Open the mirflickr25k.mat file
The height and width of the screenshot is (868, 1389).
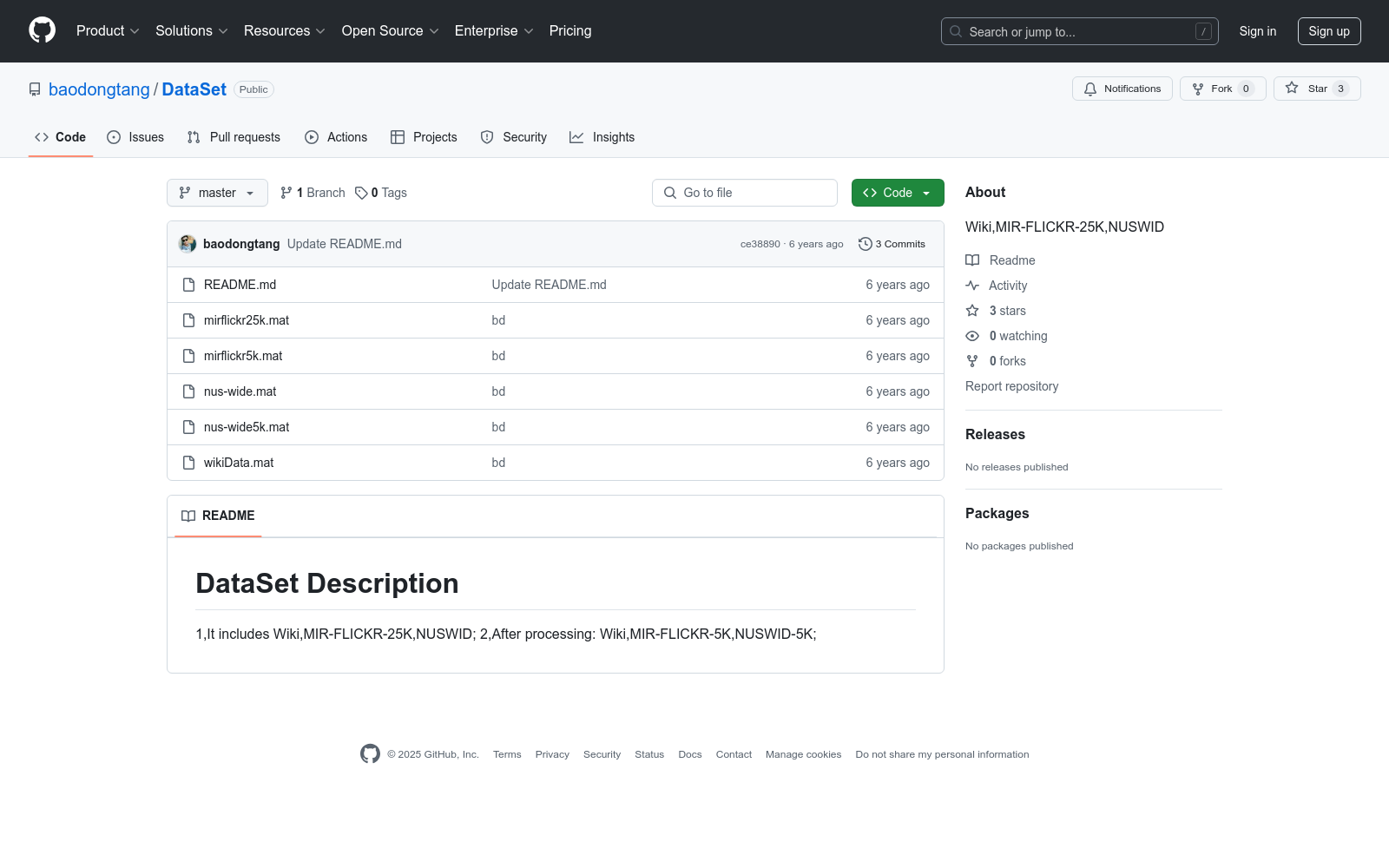(x=247, y=320)
